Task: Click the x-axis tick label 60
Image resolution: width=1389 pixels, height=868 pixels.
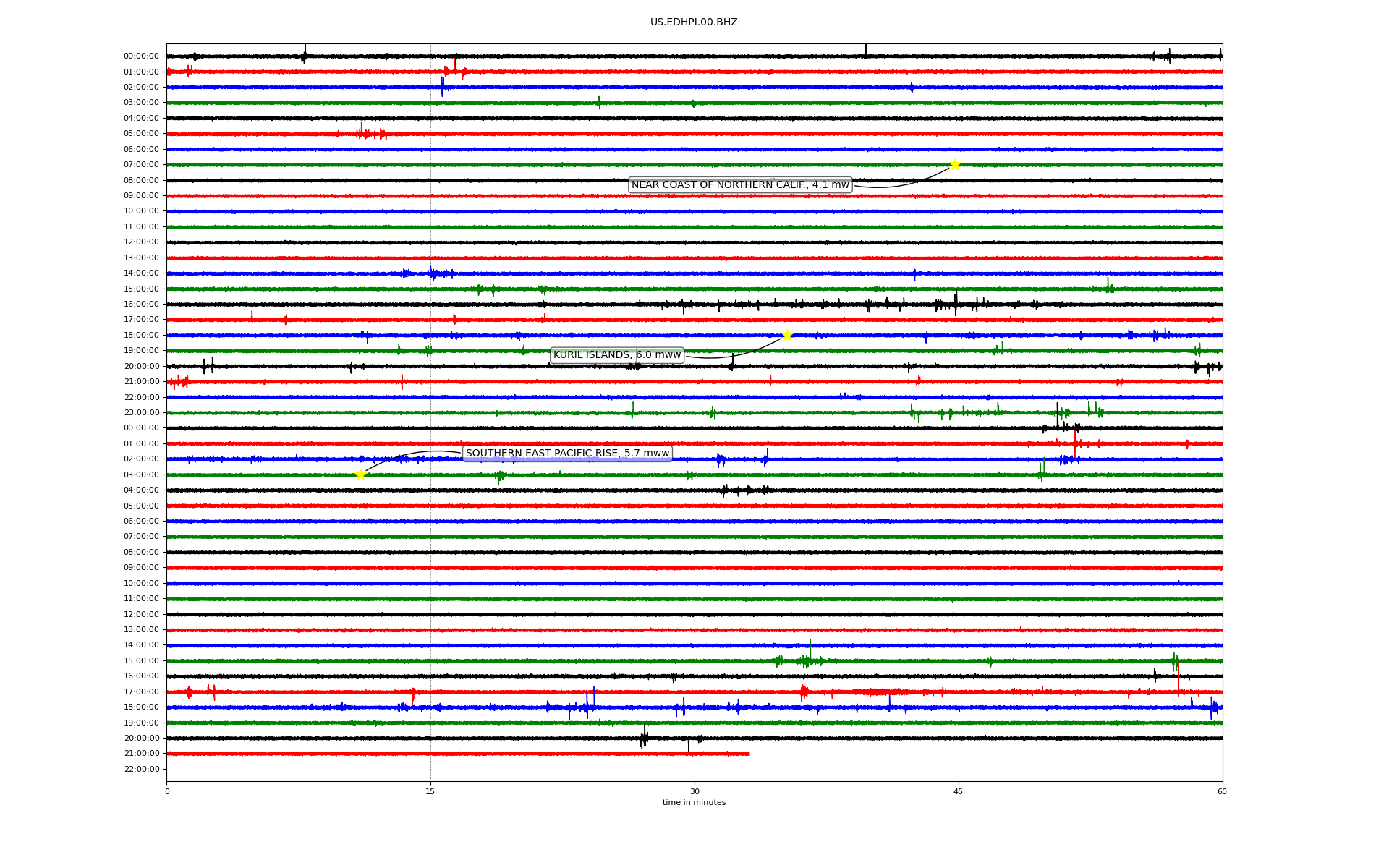Action: 1222,791
